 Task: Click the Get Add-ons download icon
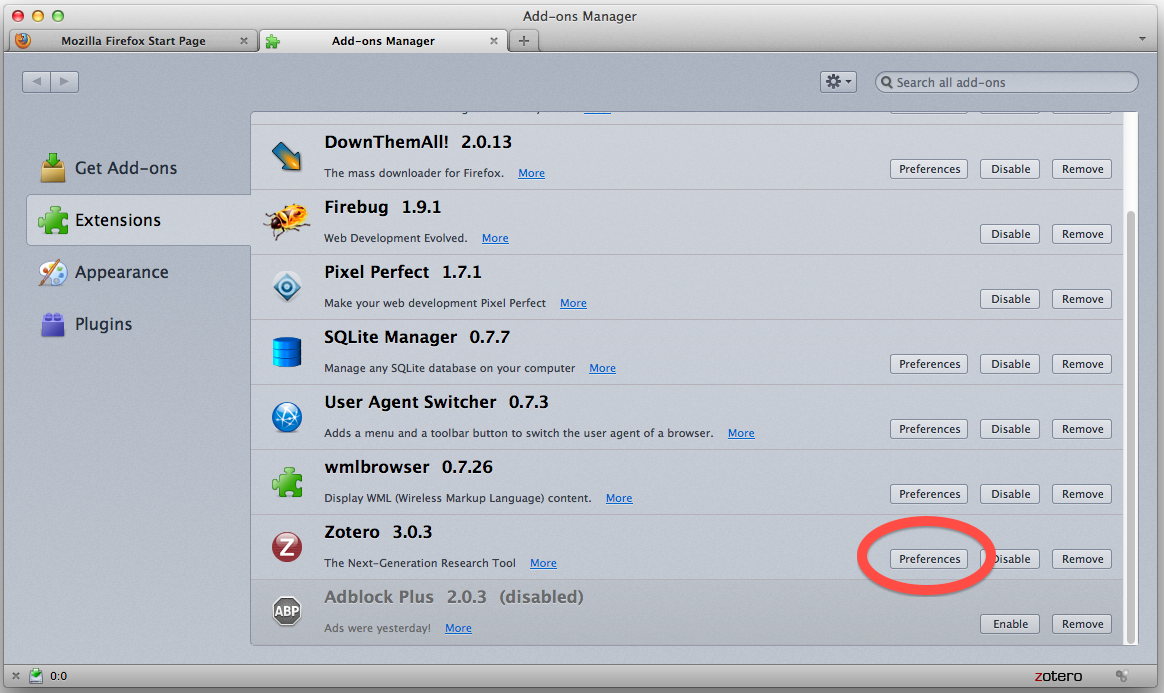[53, 168]
